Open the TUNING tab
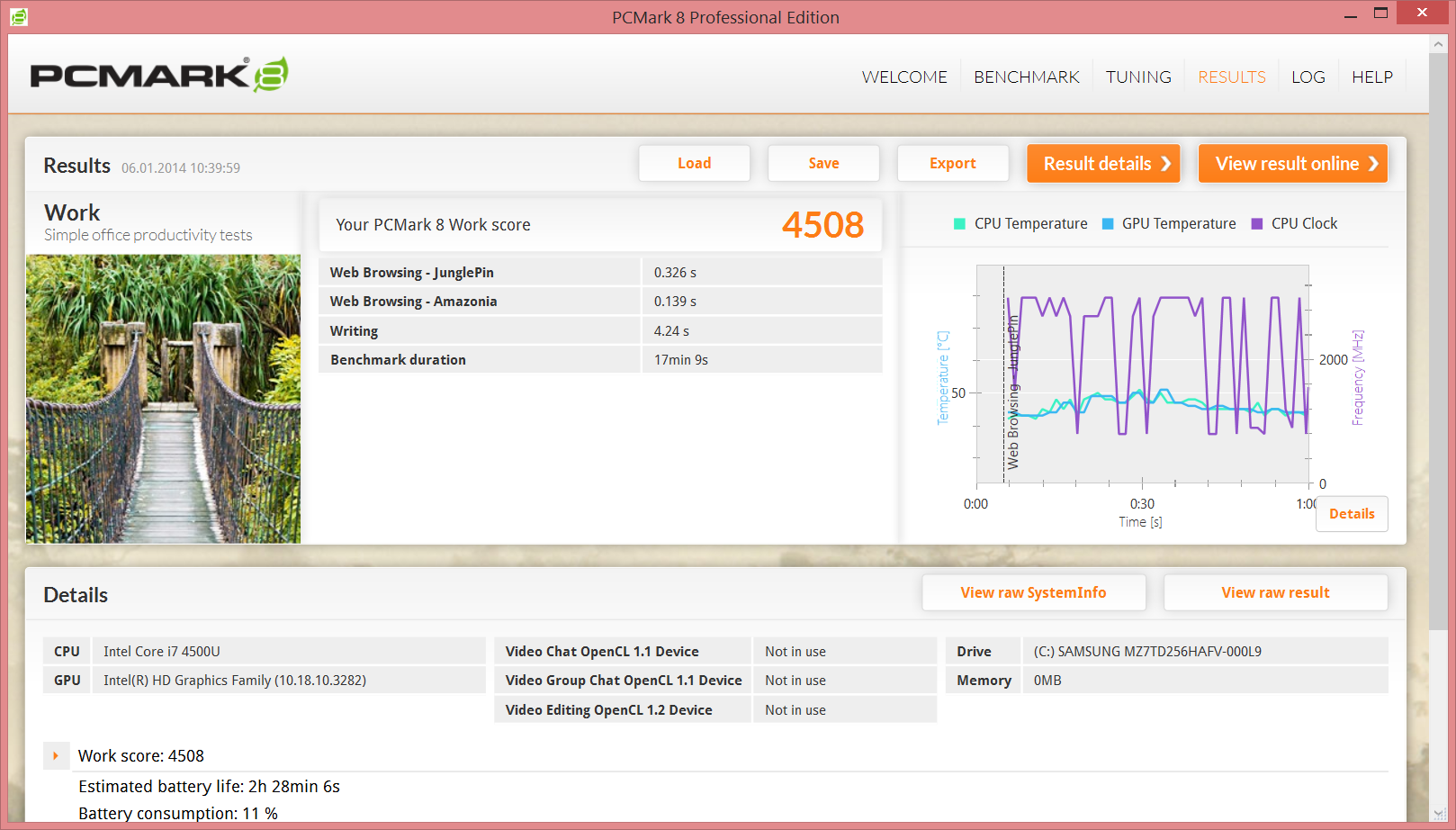This screenshot has height=830, width=1456. pyautogui.click(x=1138, y=77)
